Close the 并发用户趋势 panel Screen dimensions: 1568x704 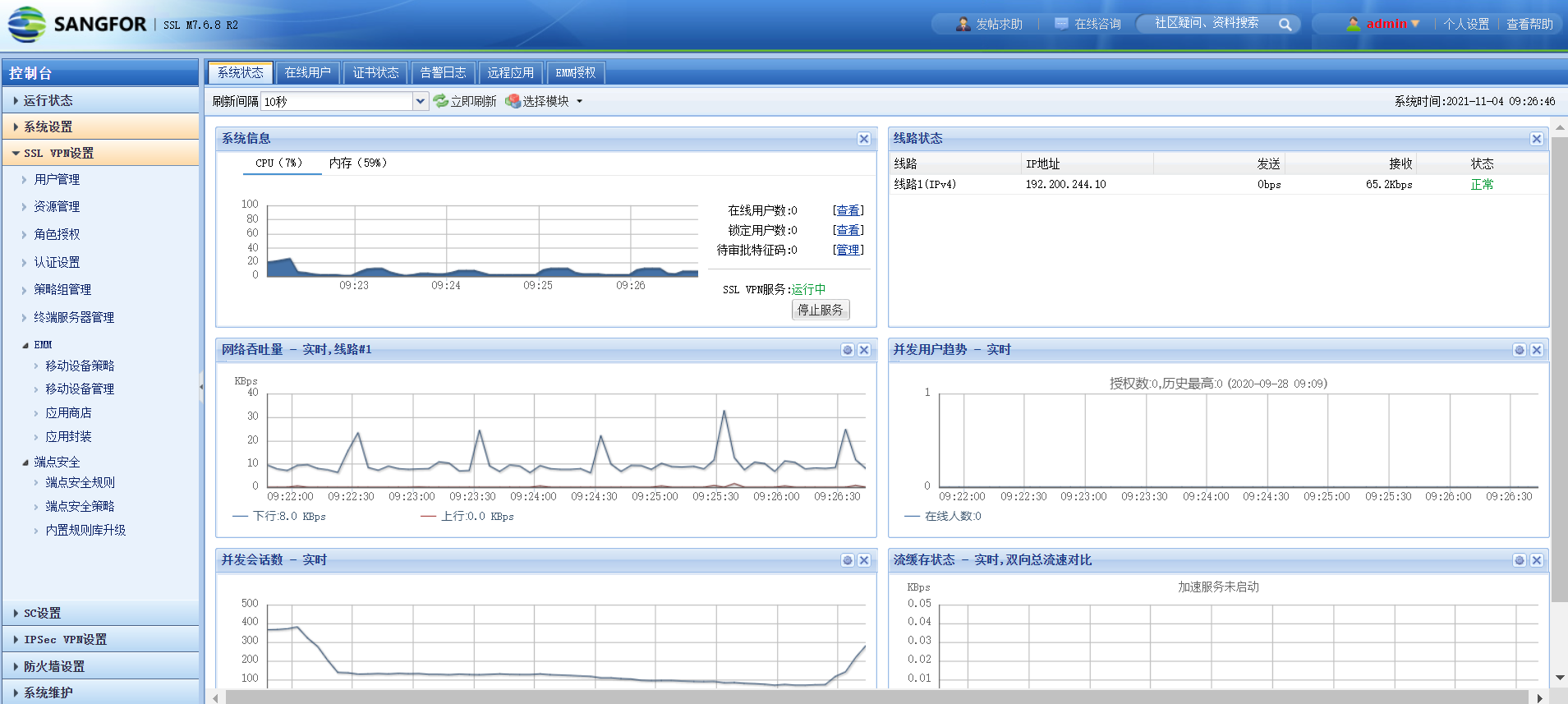point(1537,350)
